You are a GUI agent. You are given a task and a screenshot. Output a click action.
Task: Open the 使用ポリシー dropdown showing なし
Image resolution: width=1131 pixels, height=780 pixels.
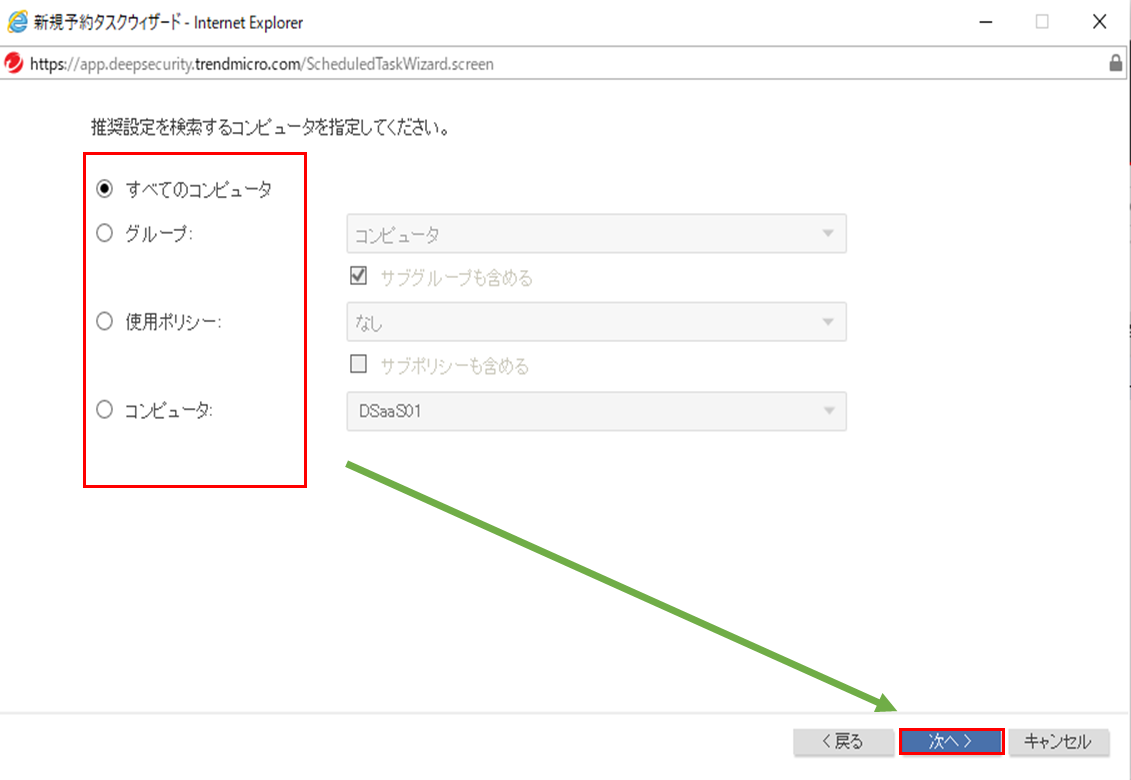click(597, 322)
